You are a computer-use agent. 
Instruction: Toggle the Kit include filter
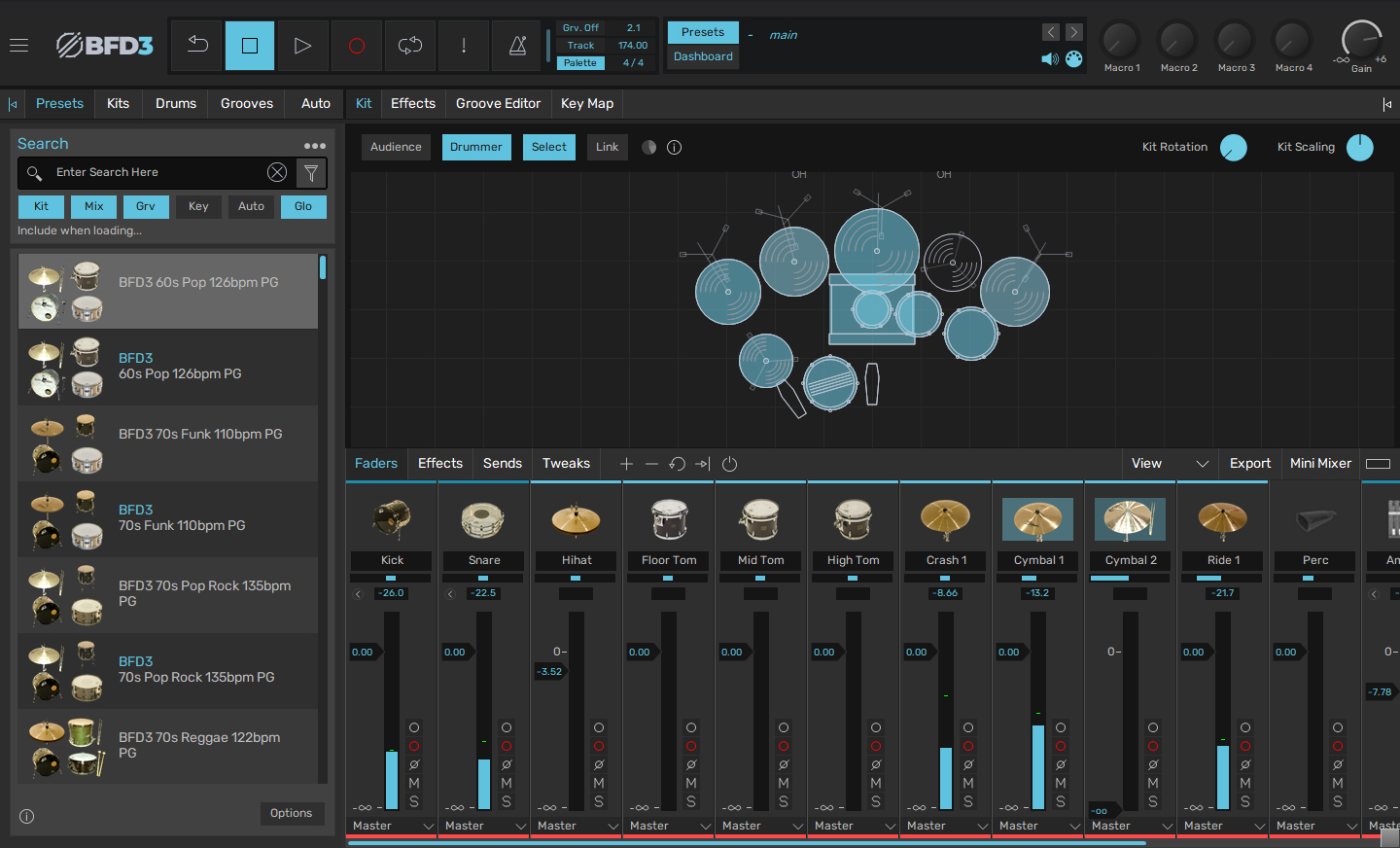pyautogui.click(x=41, y=206)
